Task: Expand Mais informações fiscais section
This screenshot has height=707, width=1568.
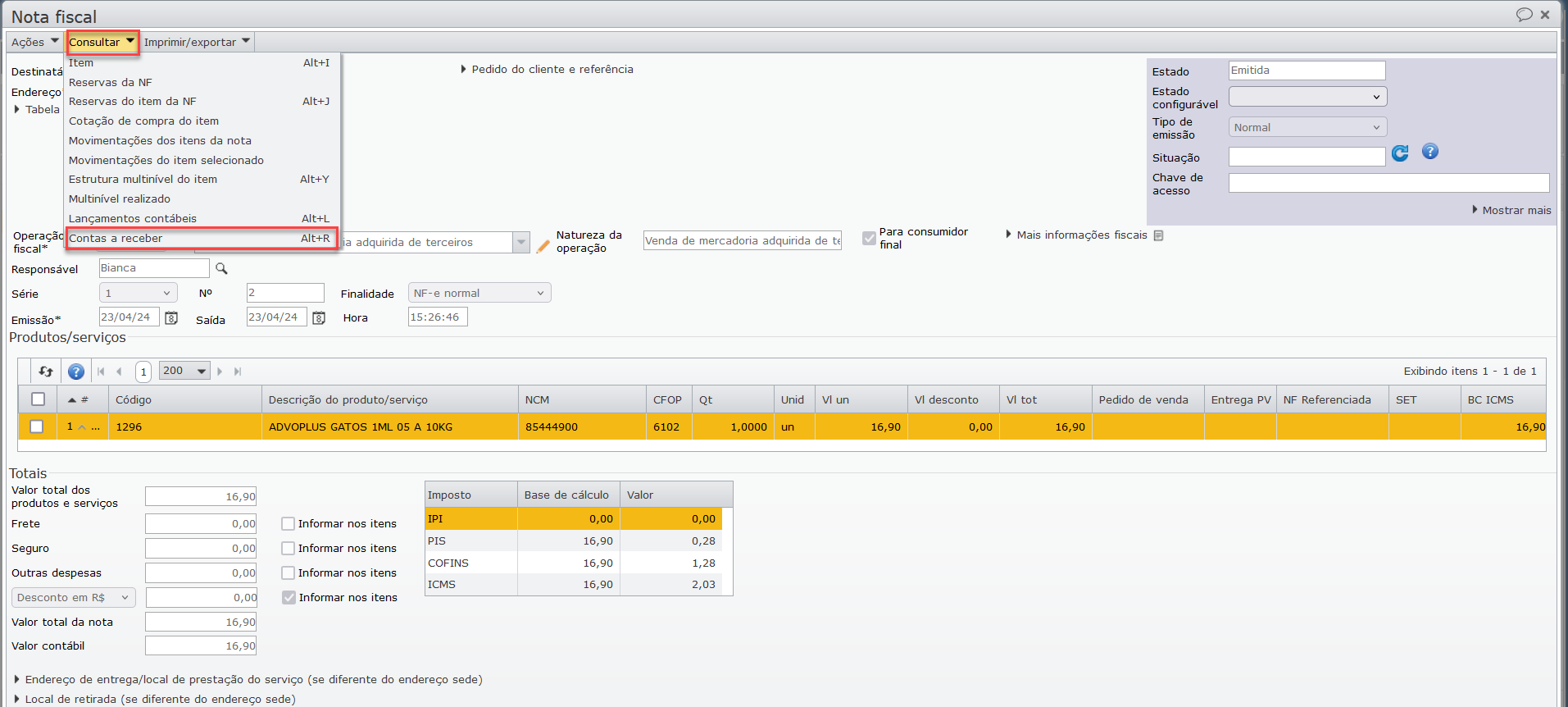Action: pyautogui.click(x=1076, y=235)
